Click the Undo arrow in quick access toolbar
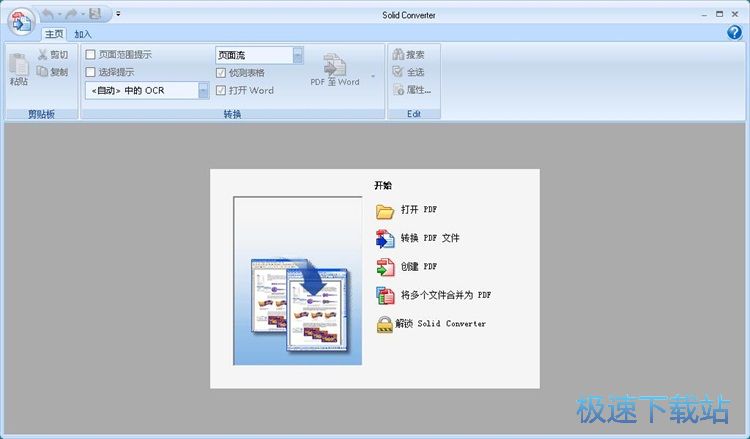This screenshot has width=750, height=439. click(48, 14)
